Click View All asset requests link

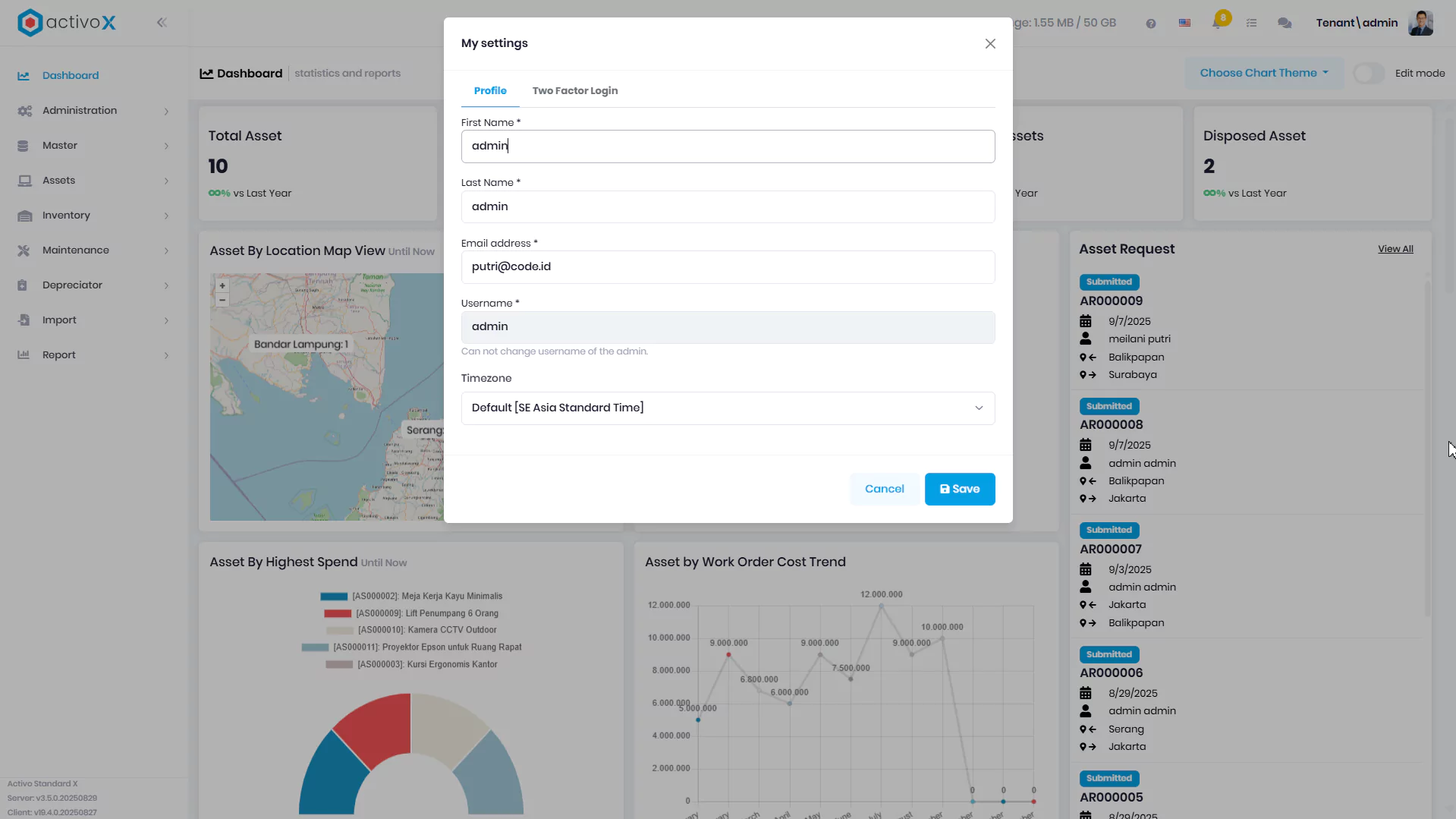click(1395, 249)
